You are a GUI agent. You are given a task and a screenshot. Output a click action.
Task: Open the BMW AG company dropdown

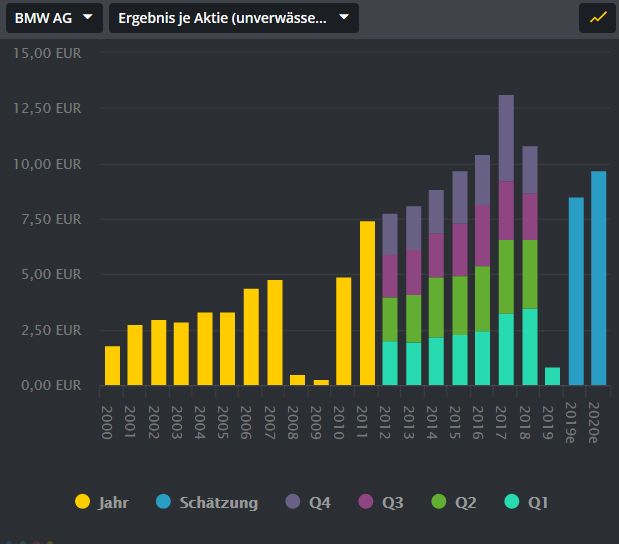(54, 18)
